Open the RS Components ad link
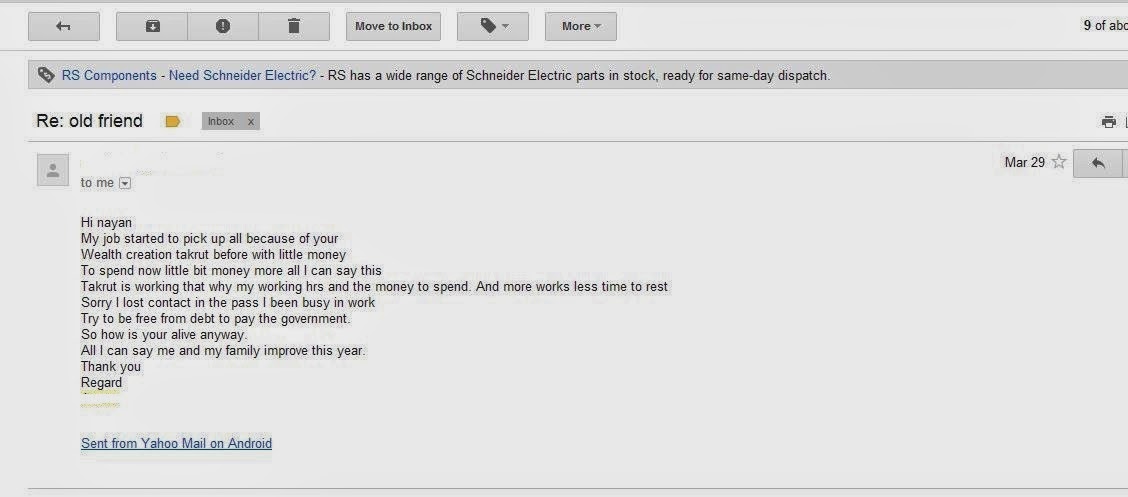Viewport: 1128px width, 497px height. click(x=109, y=76)
